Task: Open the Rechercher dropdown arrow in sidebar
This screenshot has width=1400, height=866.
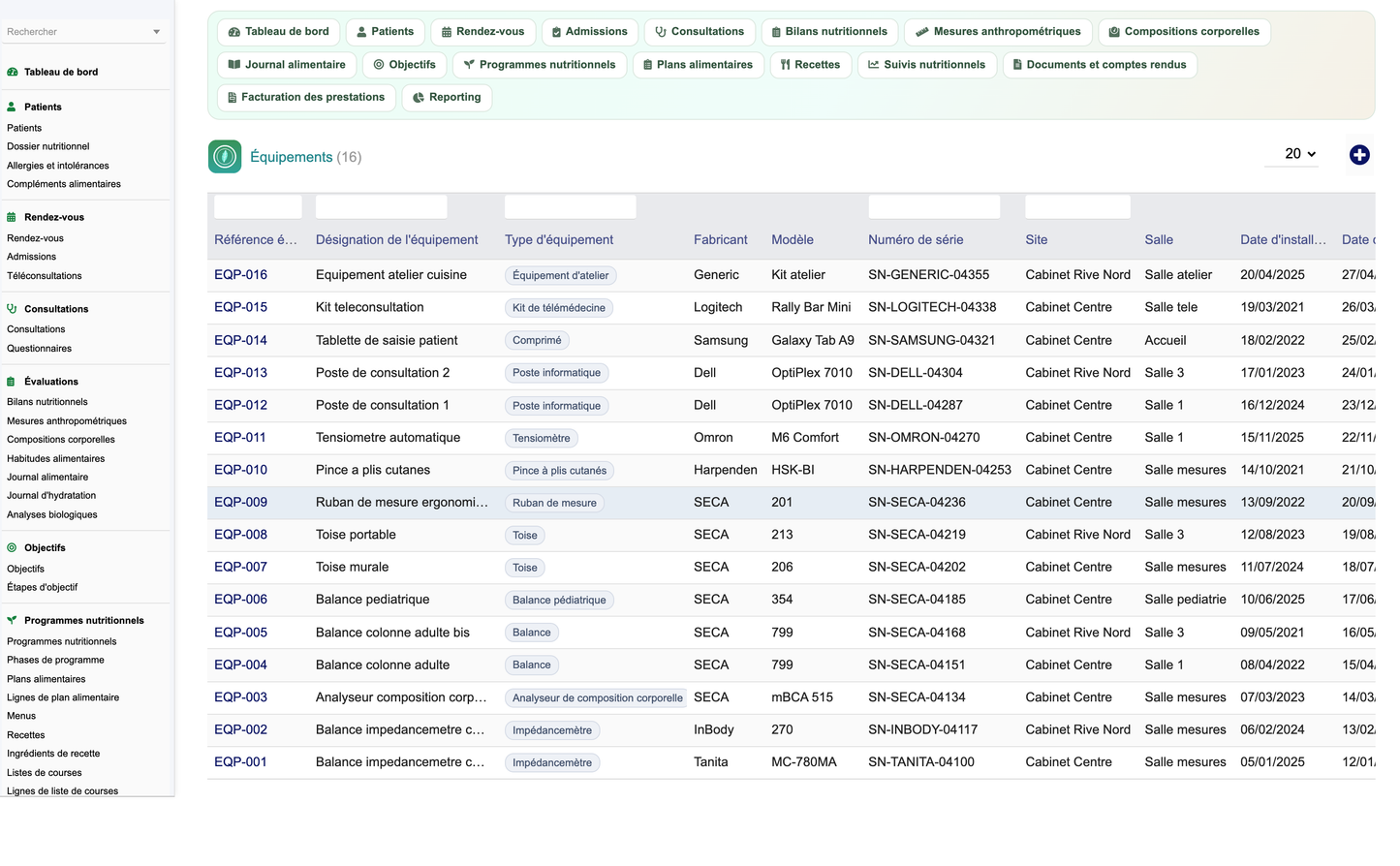Action: (x=157, y=32)
